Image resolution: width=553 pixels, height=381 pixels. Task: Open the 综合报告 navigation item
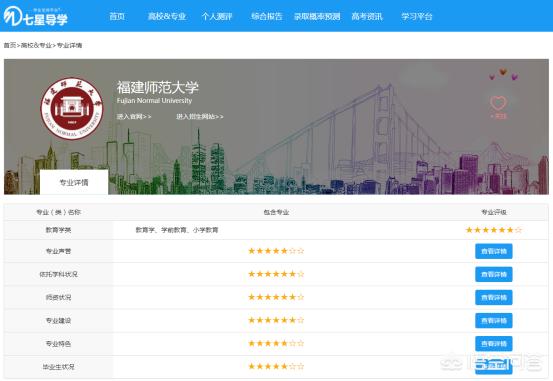tap(267, 16)
